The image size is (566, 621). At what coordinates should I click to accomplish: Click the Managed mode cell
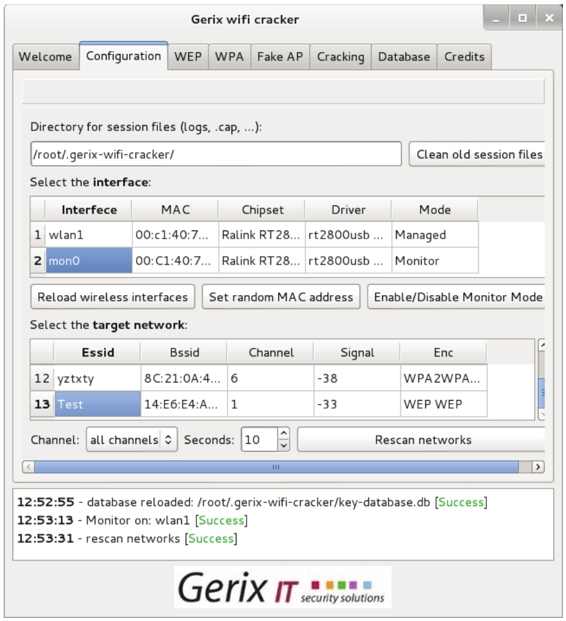435,235
